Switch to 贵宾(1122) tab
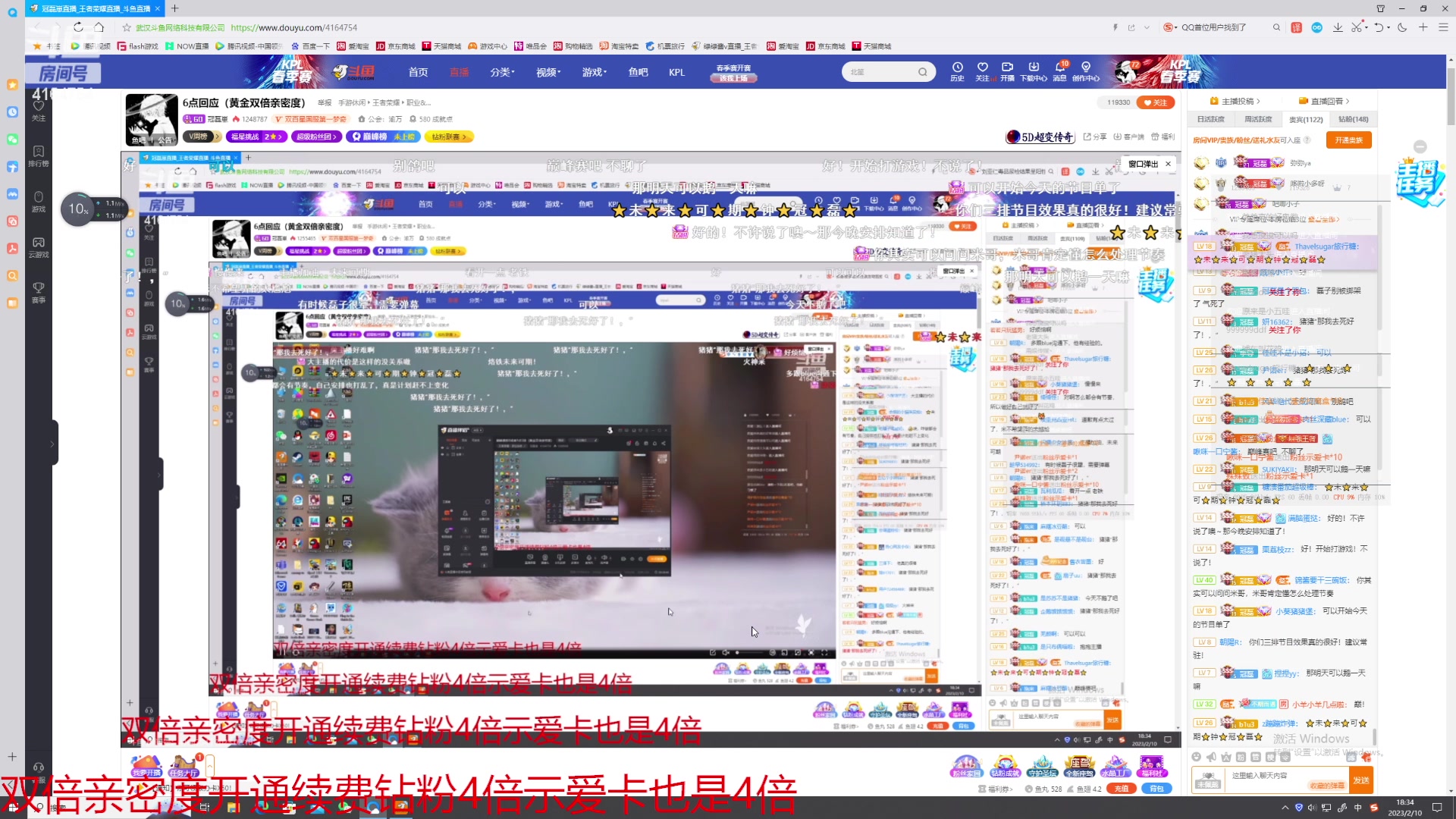1456x819 pixels. [x=1306, y=119]
